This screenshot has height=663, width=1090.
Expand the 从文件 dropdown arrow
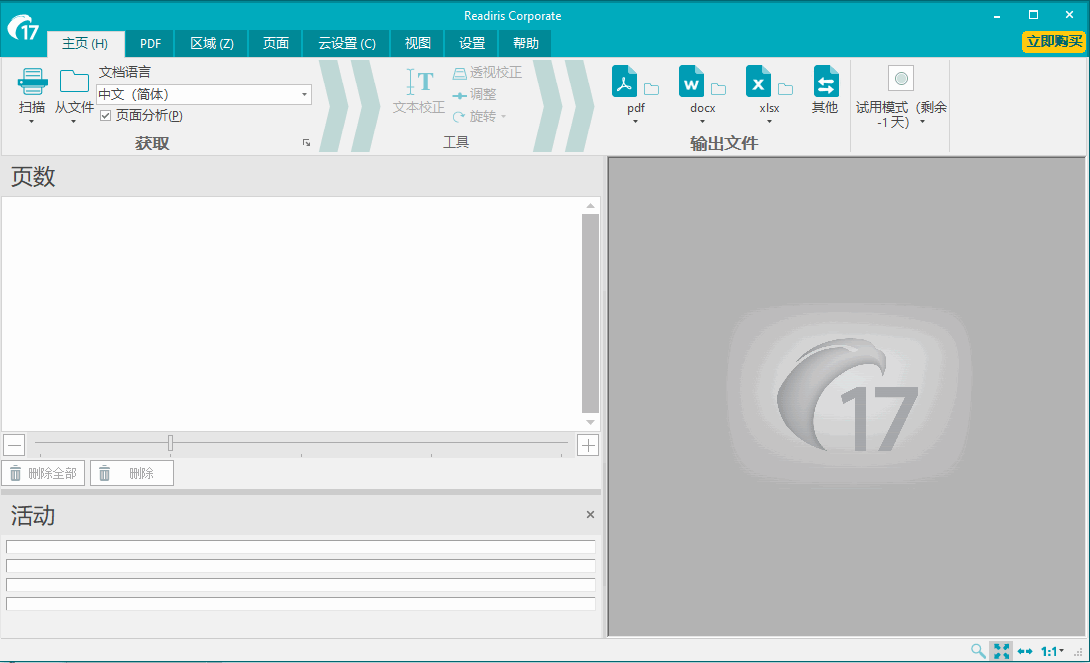point(73,122)
